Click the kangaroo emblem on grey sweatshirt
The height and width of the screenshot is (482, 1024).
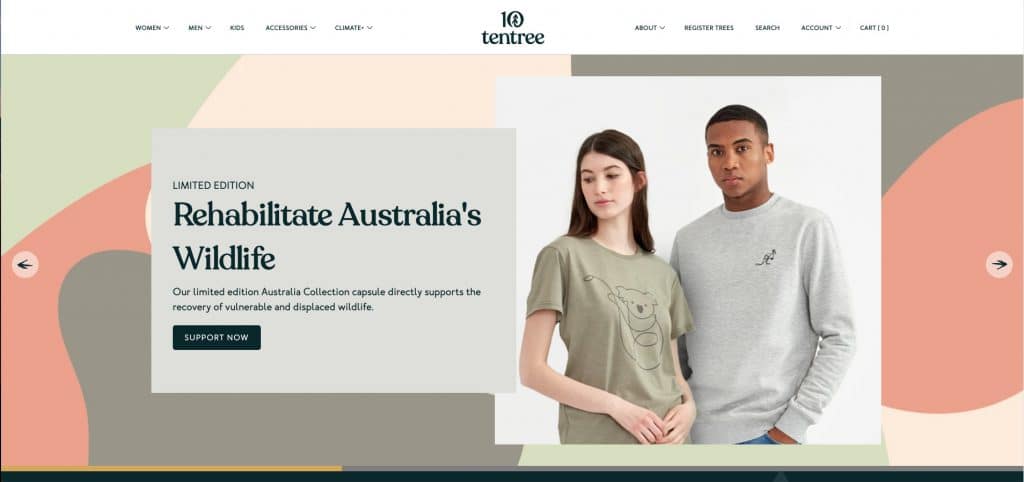(x=766, y=258)
